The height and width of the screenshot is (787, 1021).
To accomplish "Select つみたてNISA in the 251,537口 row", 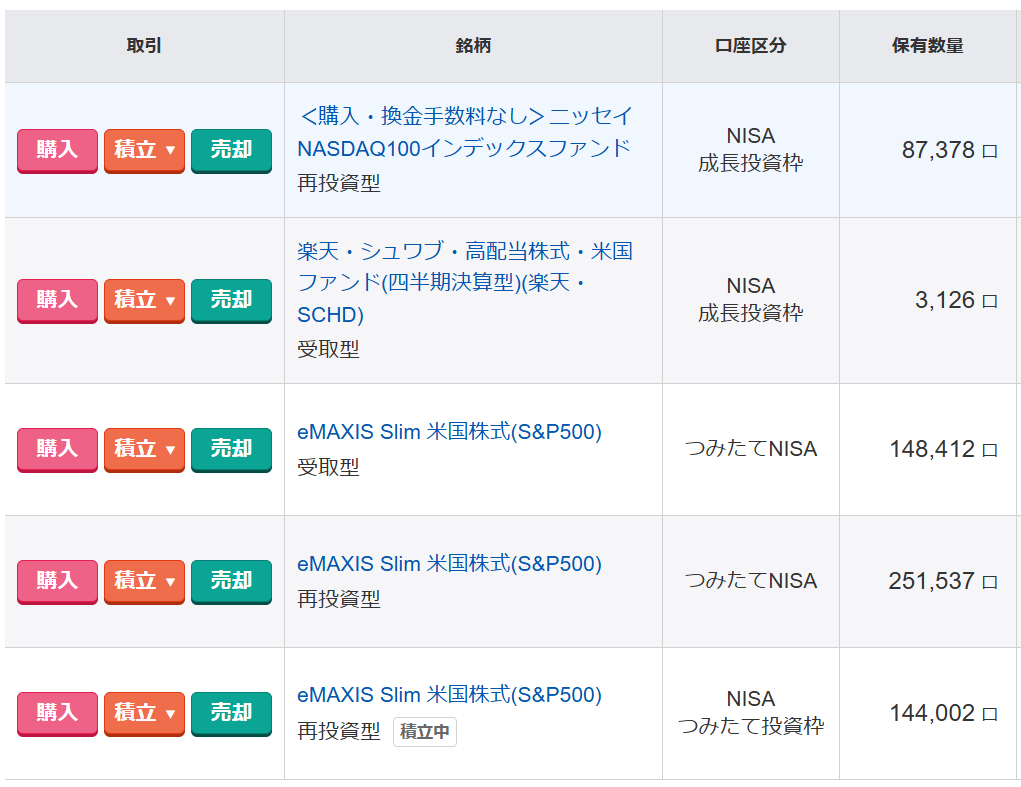I will pyautogui.click(x=751, y=581).
